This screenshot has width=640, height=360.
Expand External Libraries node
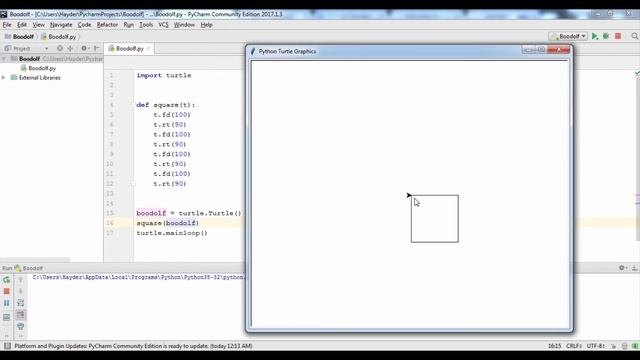tap(4, 78)
